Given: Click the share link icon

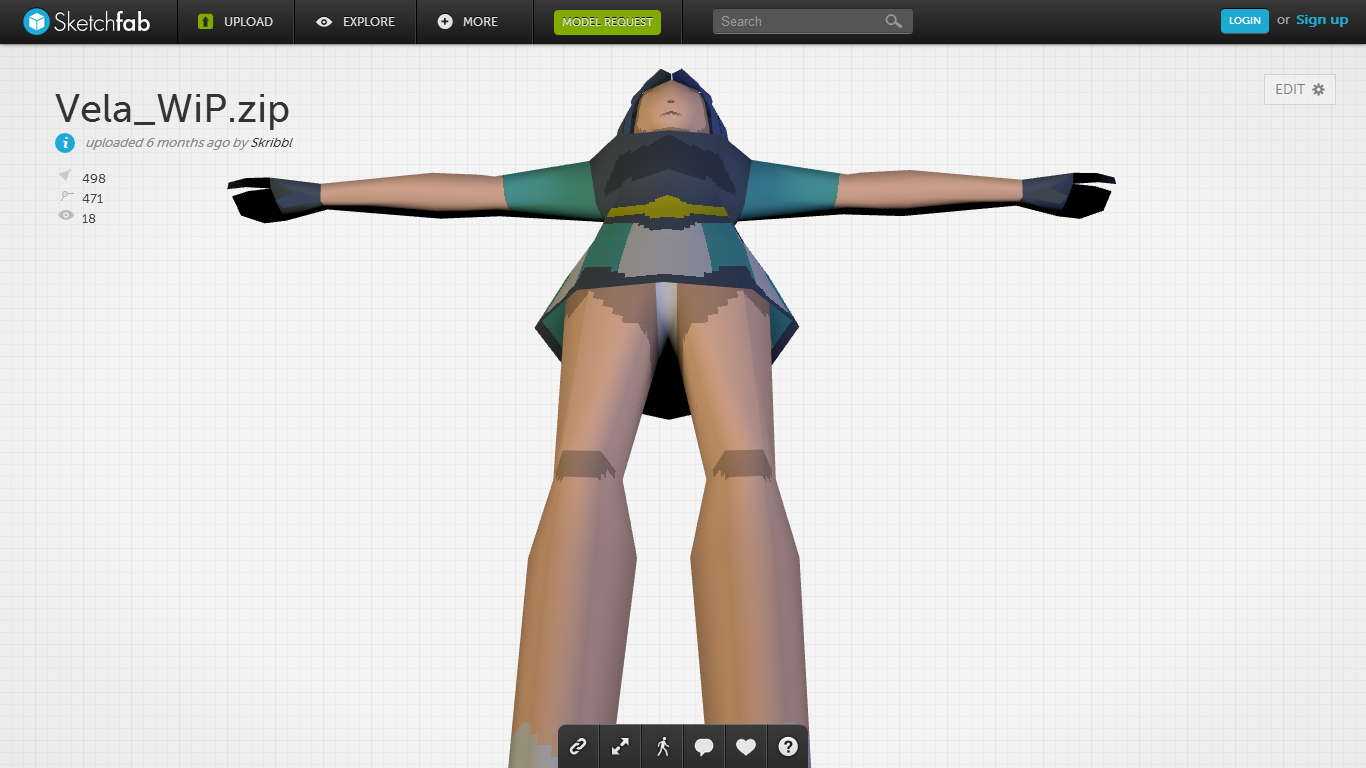Looking at the screenshot, I should point(578,746).
